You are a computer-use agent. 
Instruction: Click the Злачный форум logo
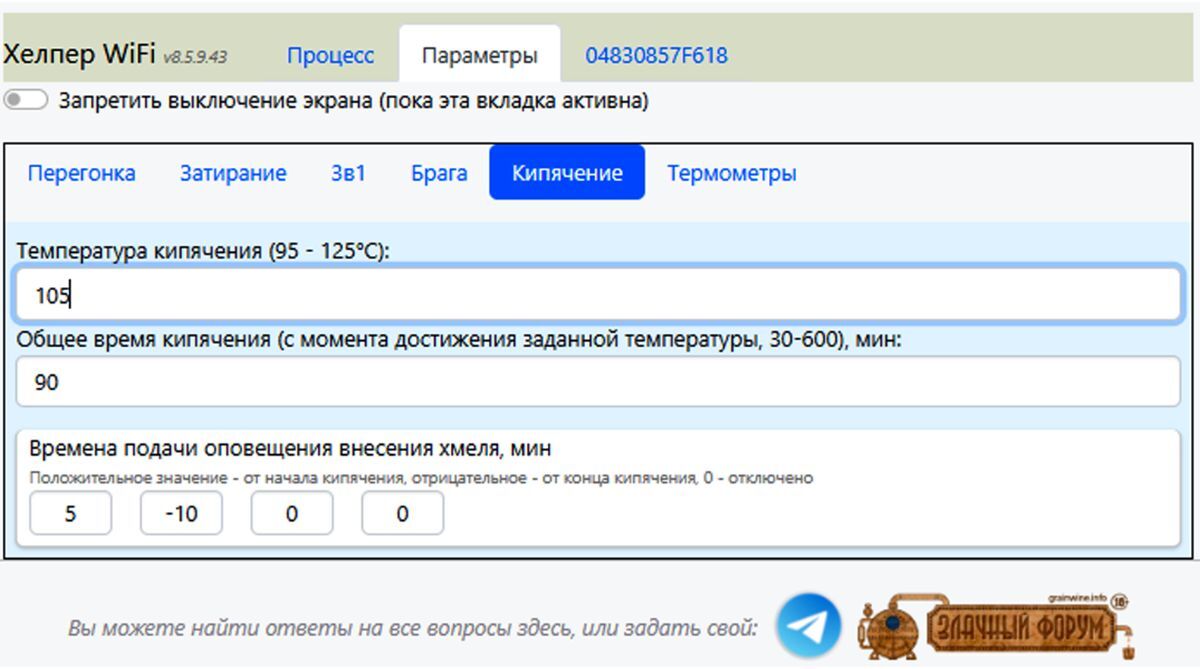[995, 627]
